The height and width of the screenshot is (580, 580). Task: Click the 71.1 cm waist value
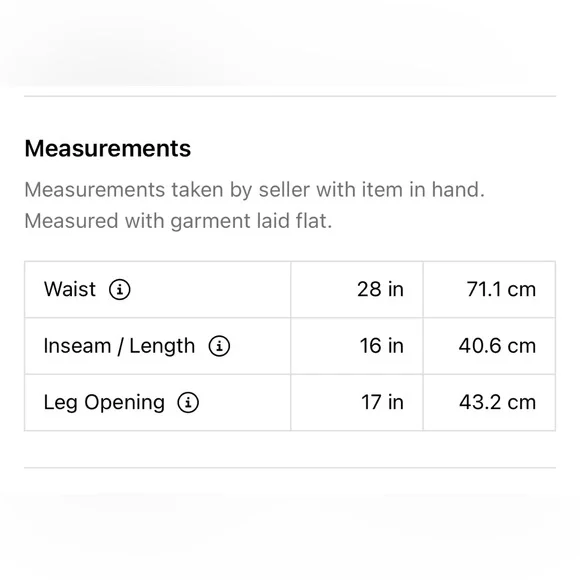click(x=501, y=289)
